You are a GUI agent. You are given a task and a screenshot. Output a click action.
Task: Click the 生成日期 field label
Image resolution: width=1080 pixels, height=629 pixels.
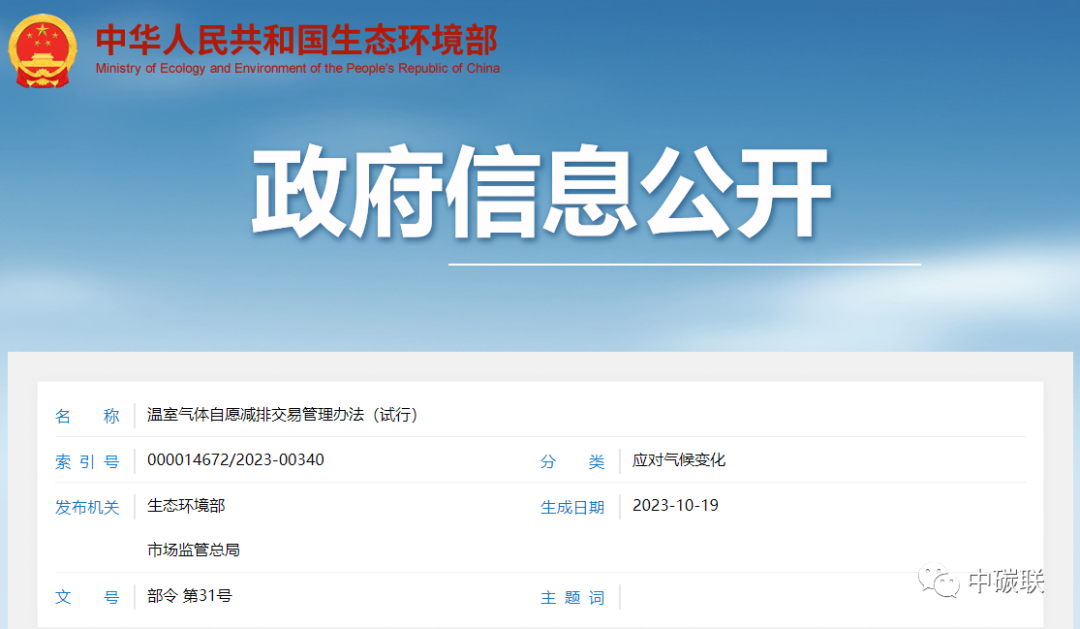click(x=572, y=508)
